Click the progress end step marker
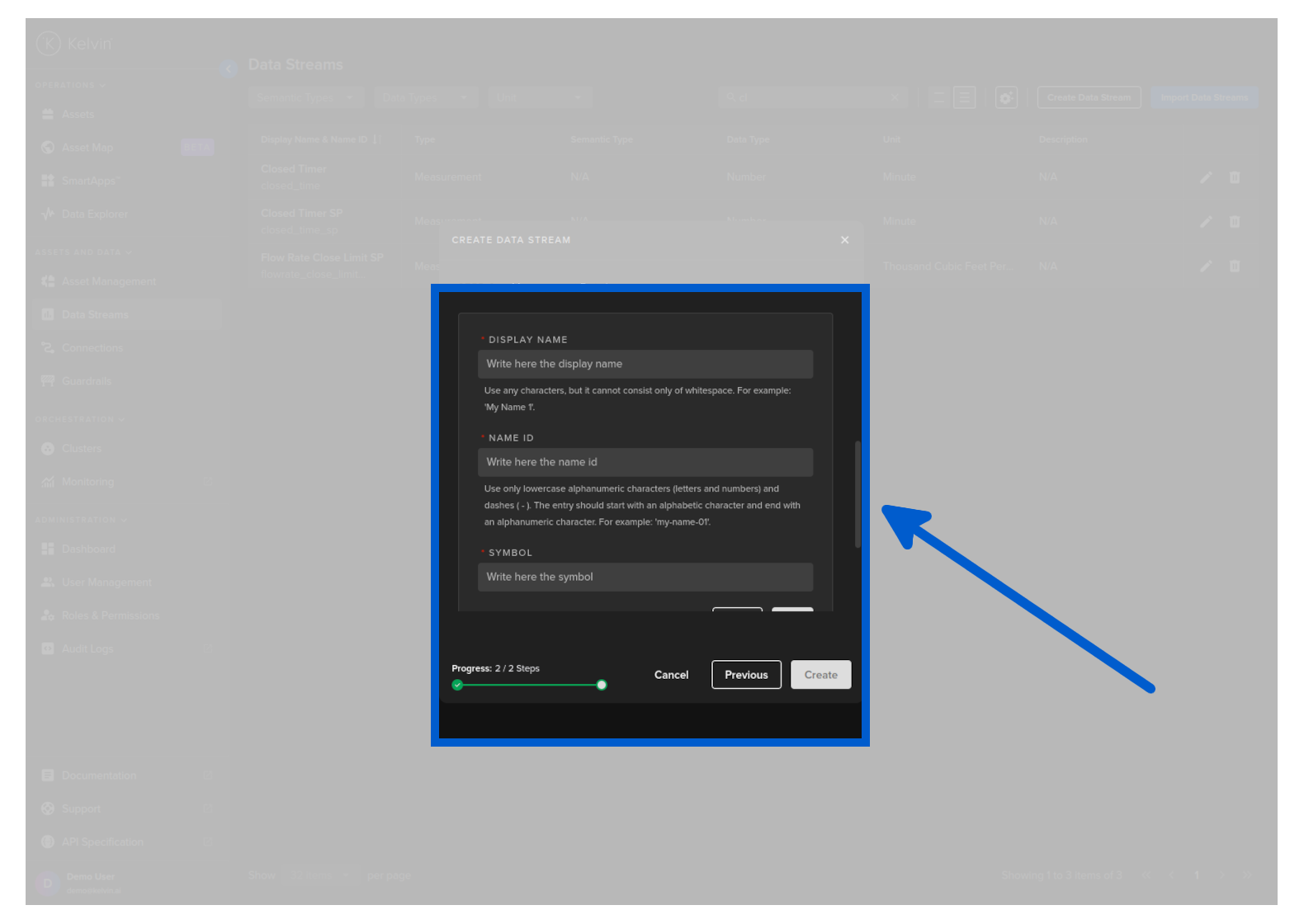This screenshot has width=1304, height=924. (x=602, y=685)
